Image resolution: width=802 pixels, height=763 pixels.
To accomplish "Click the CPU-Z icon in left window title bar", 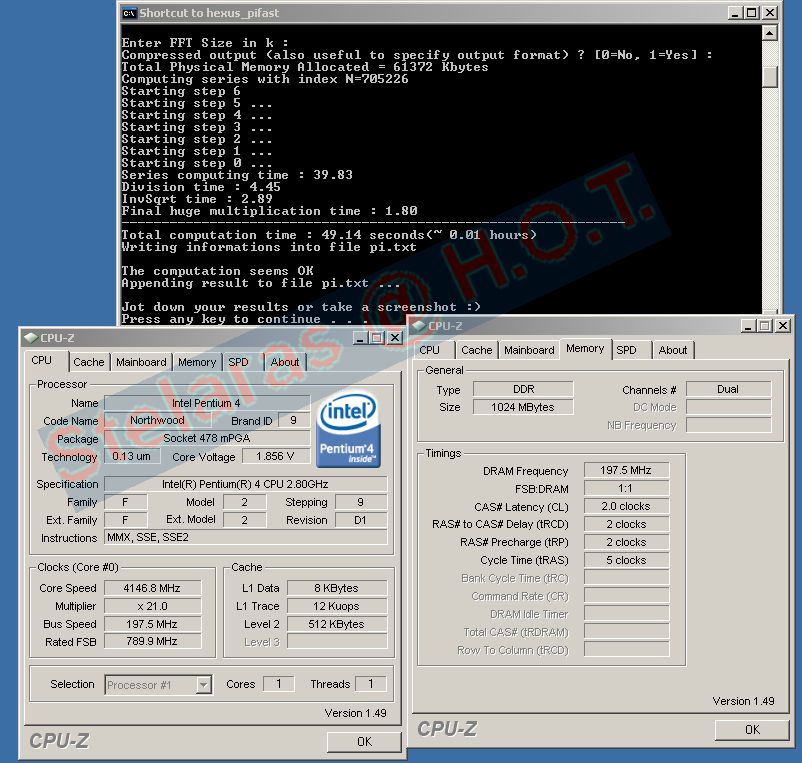I will [31, 338].
